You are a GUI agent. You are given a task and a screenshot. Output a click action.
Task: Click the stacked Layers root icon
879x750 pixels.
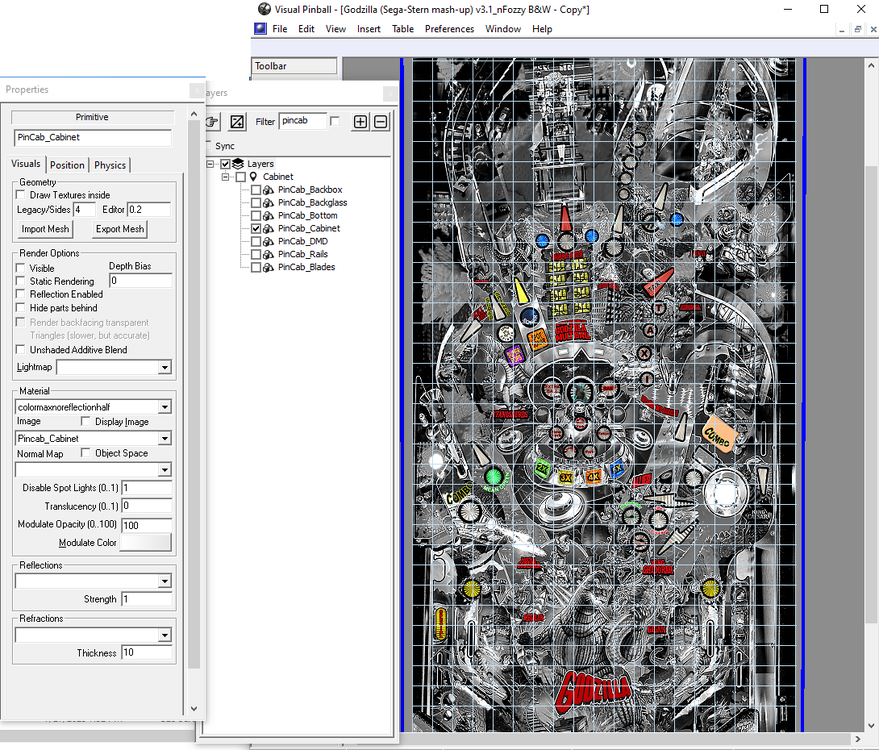(x=238, y=164)
